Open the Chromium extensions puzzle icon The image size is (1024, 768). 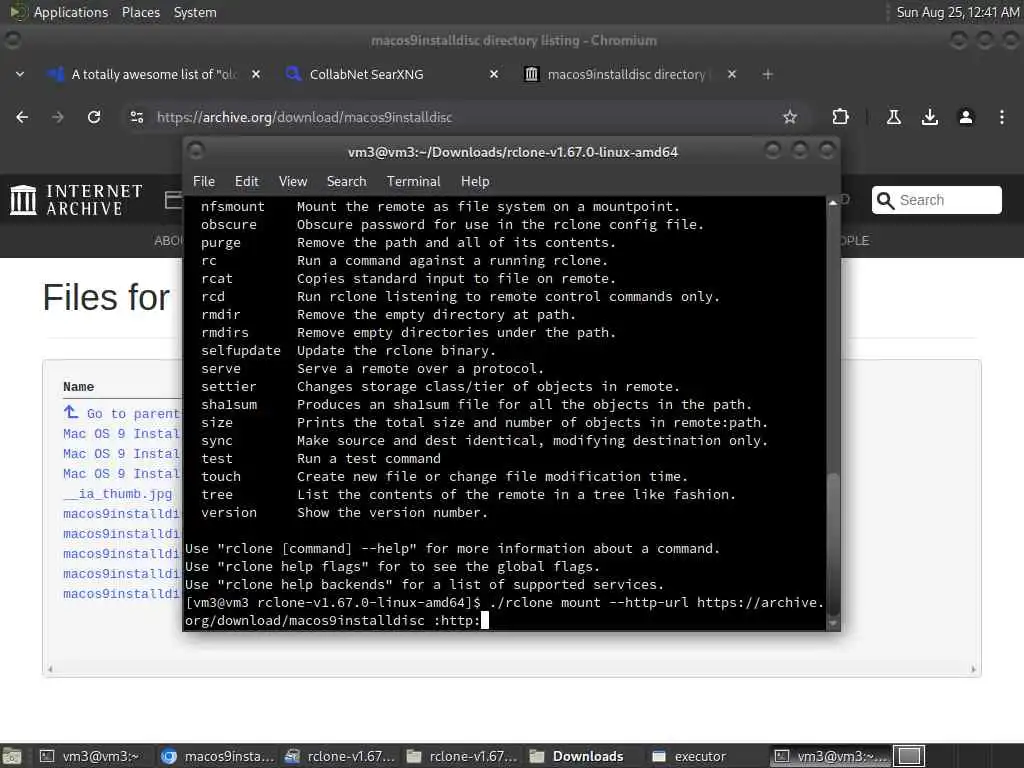click(x=840, y=117)
